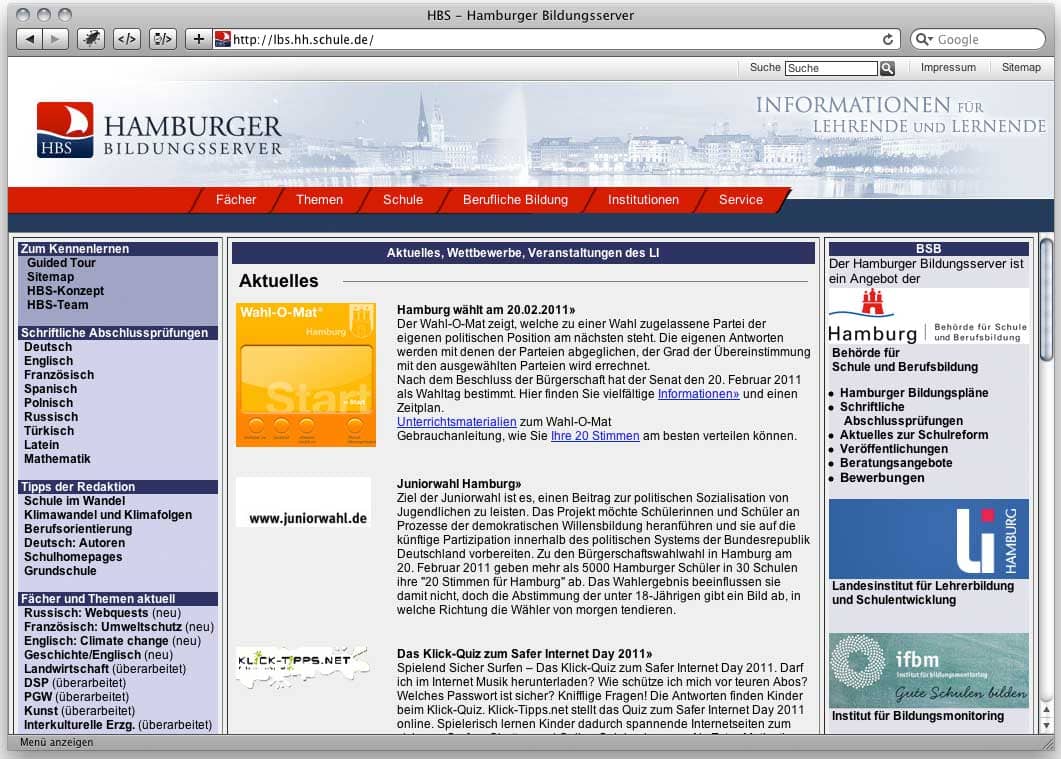Click the site search magnifier button
This screenshot has height=759, width=1061.
point(887,68)
